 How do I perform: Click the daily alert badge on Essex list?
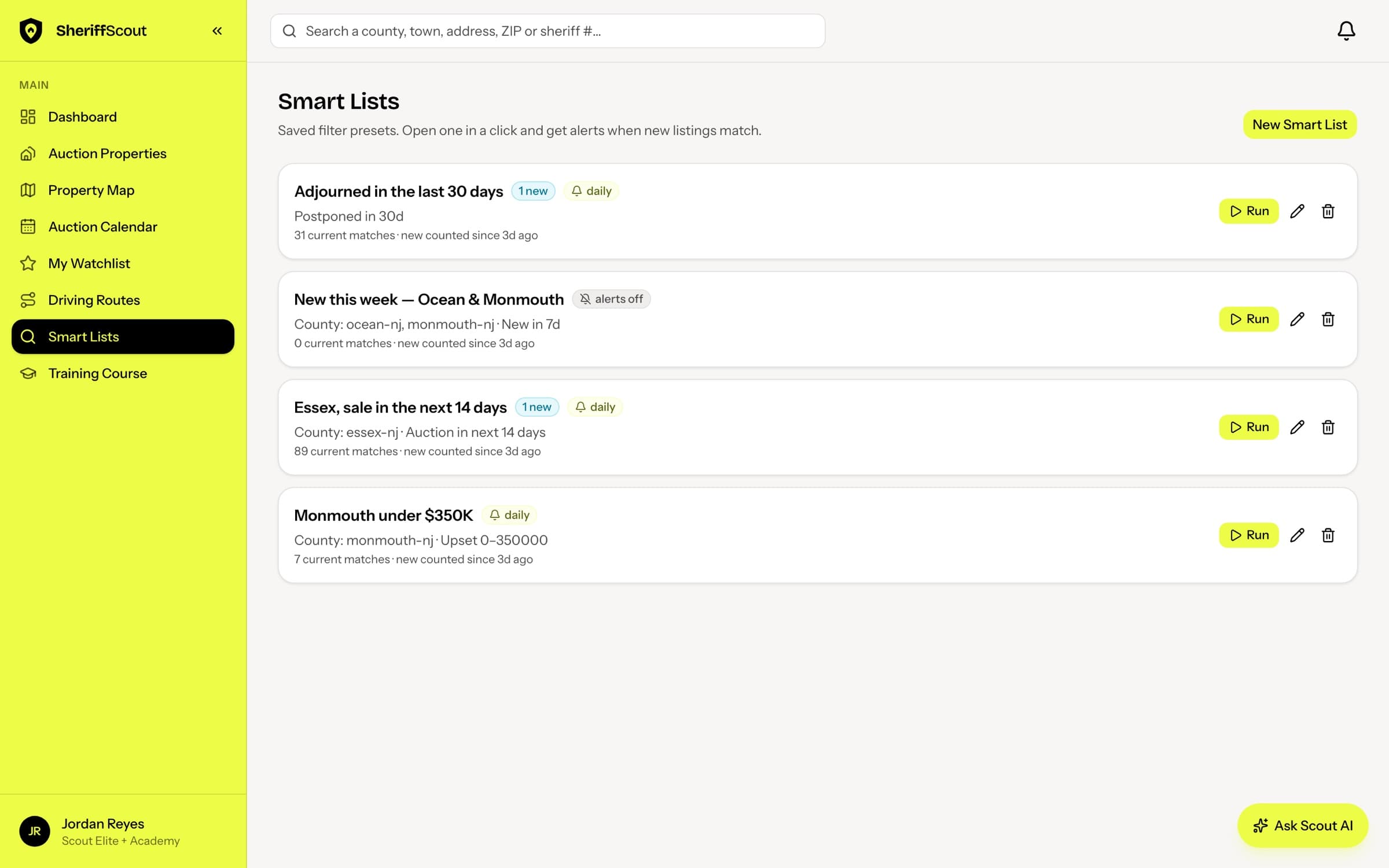tap(595, 407)
